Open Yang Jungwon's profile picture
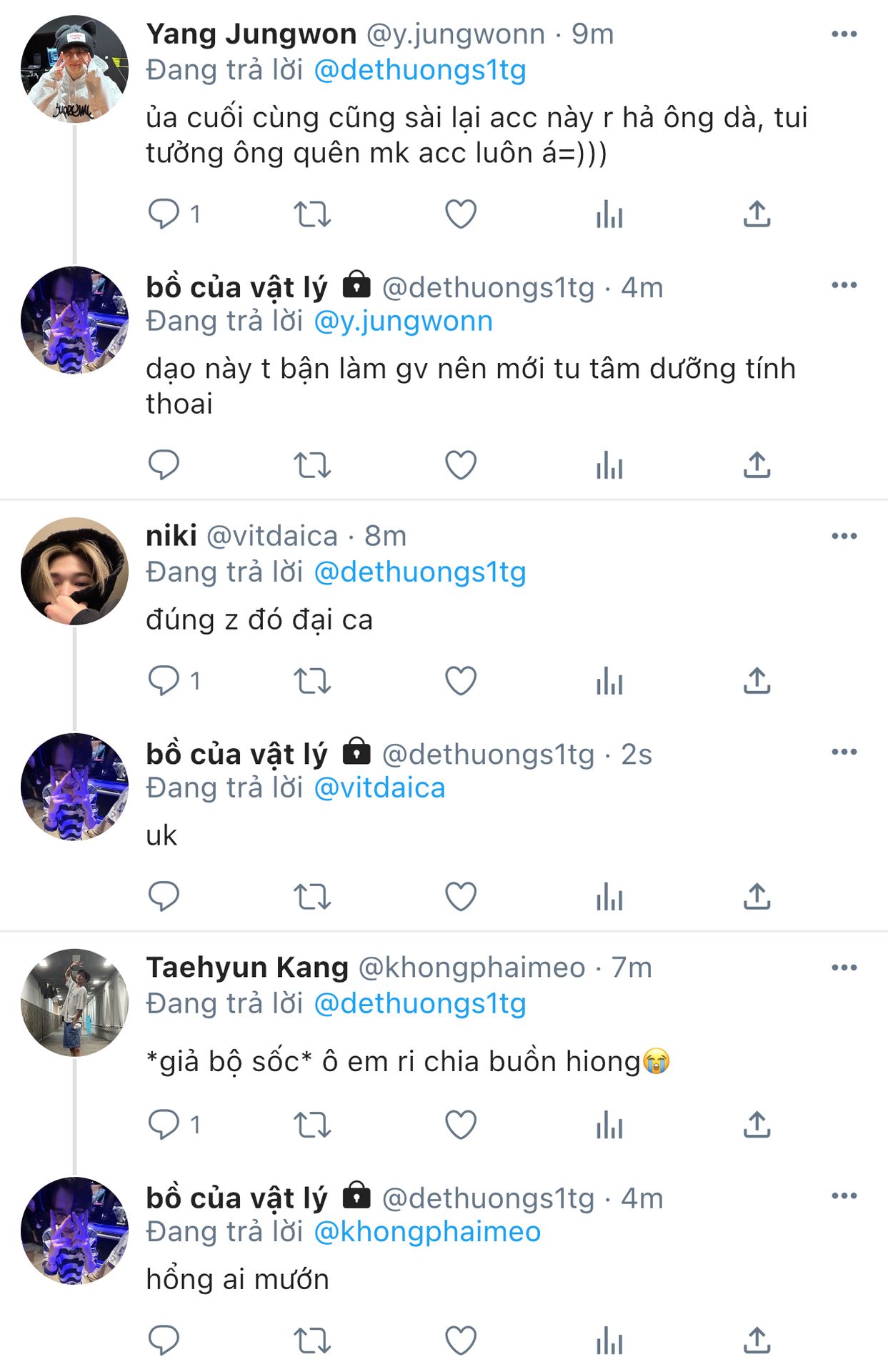Viewport: 888px width, 1372px height. click(x=75, y=69)
